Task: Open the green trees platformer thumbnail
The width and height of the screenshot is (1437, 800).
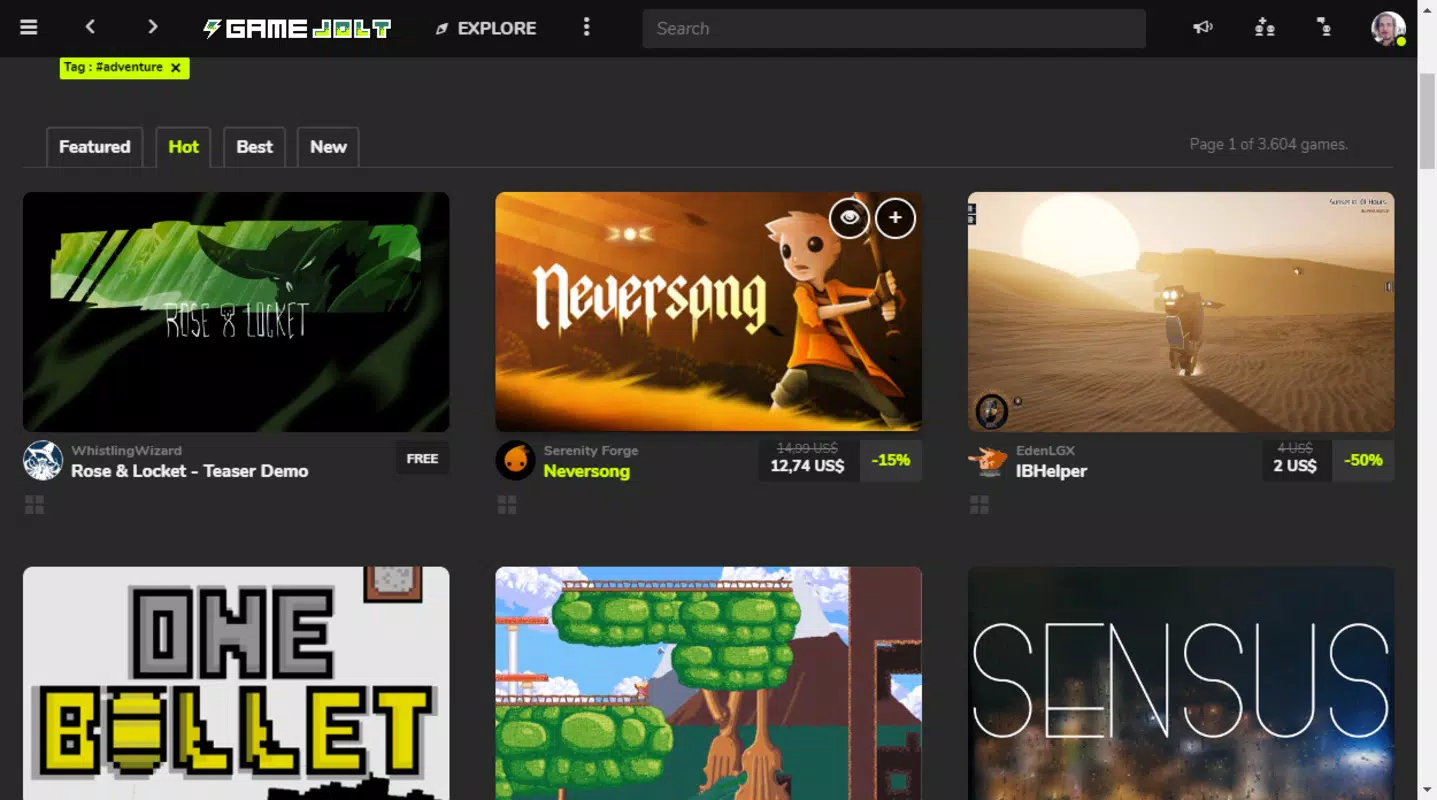Action: coord(708,684)
